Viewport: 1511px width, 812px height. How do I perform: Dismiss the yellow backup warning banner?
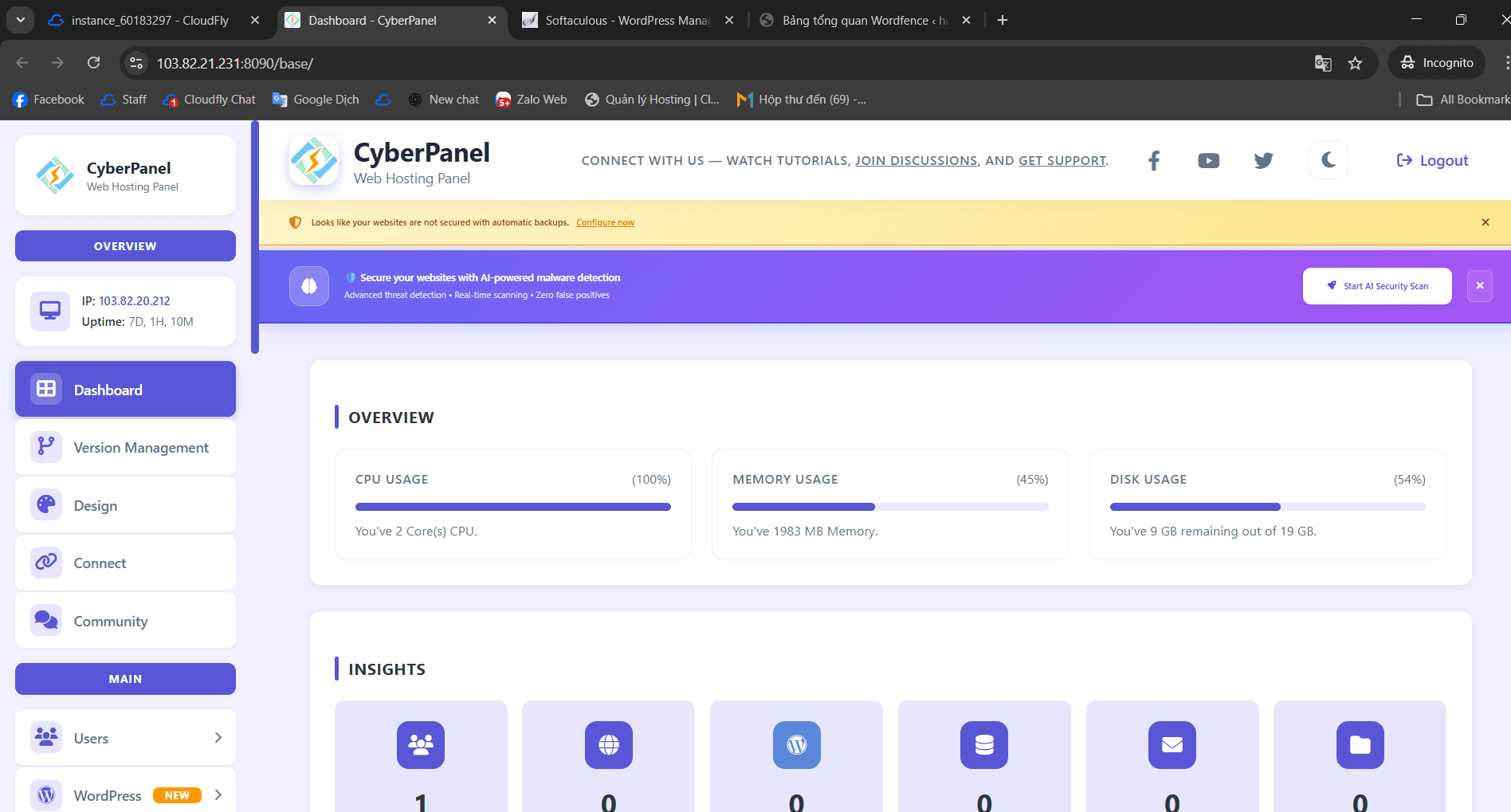(1485, 222)
